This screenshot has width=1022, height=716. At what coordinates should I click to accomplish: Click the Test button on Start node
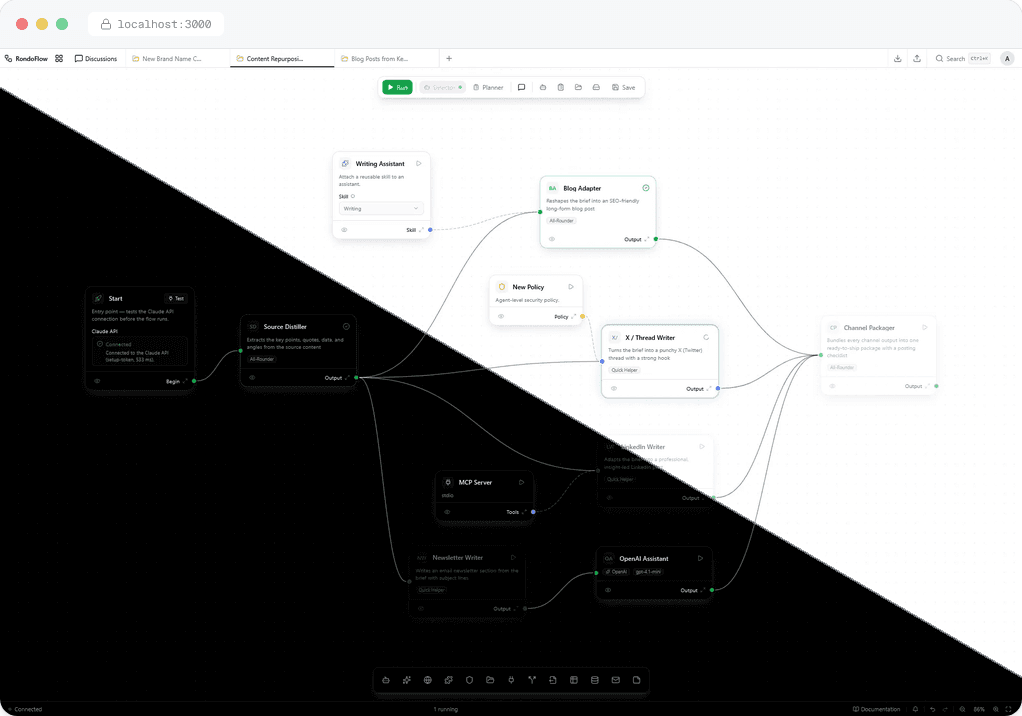point(176,298)
